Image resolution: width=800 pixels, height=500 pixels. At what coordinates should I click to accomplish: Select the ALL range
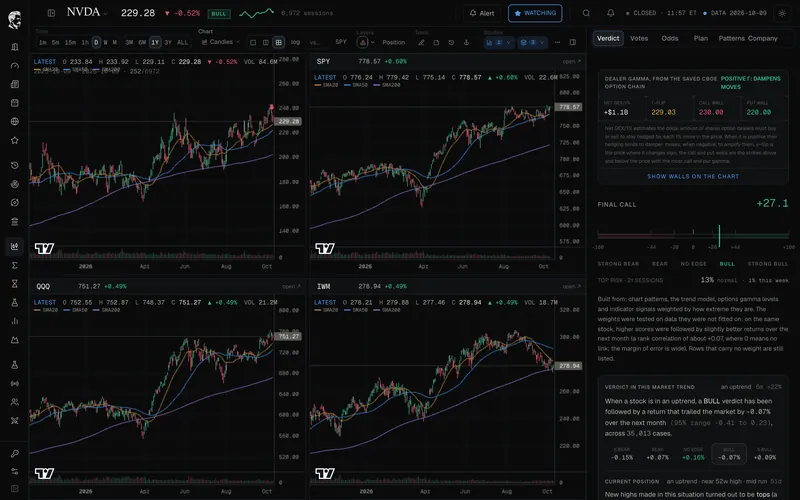(x=182, y=42)
